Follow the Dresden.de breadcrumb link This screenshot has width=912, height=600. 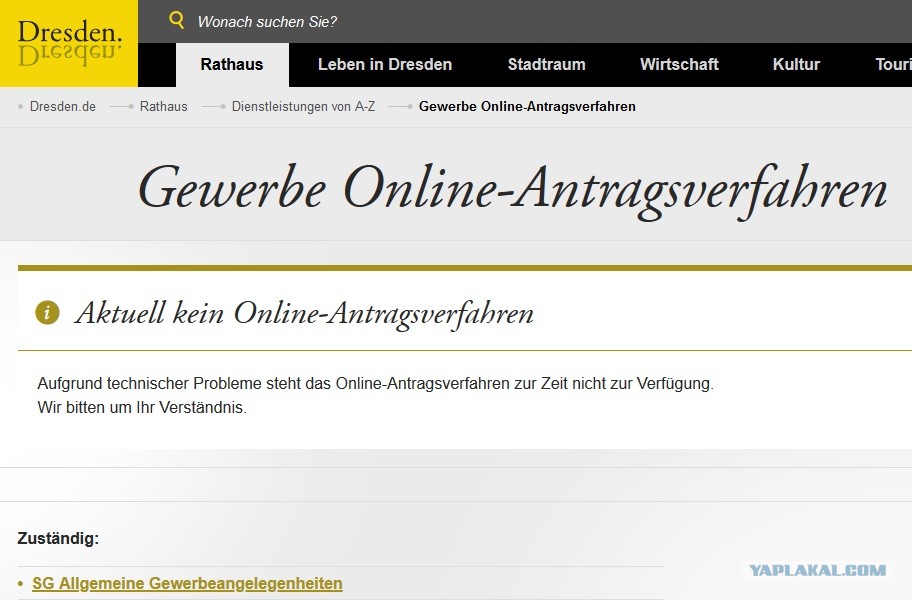(x=63, y=106)
